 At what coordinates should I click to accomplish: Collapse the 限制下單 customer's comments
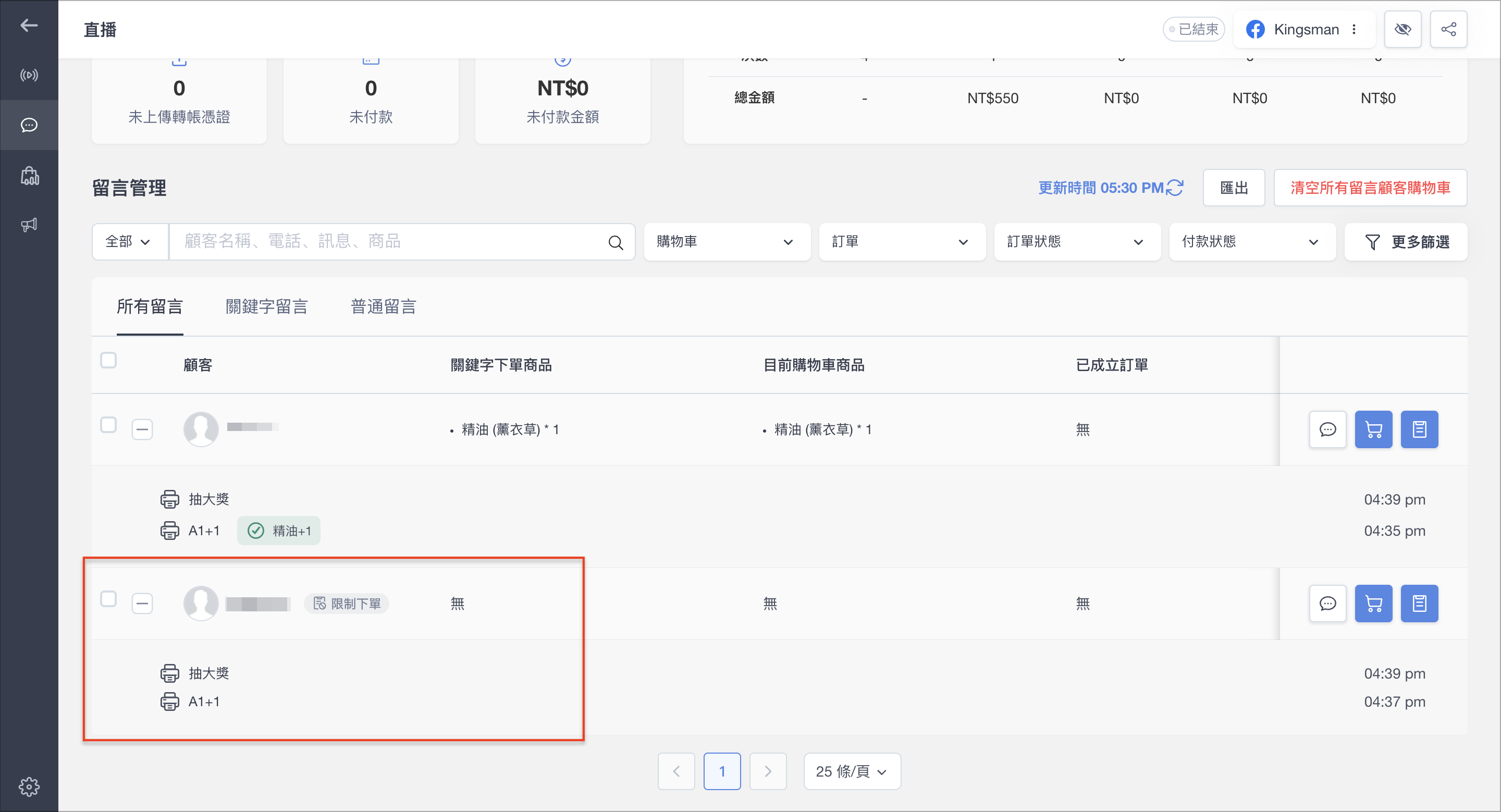[142, 604]
